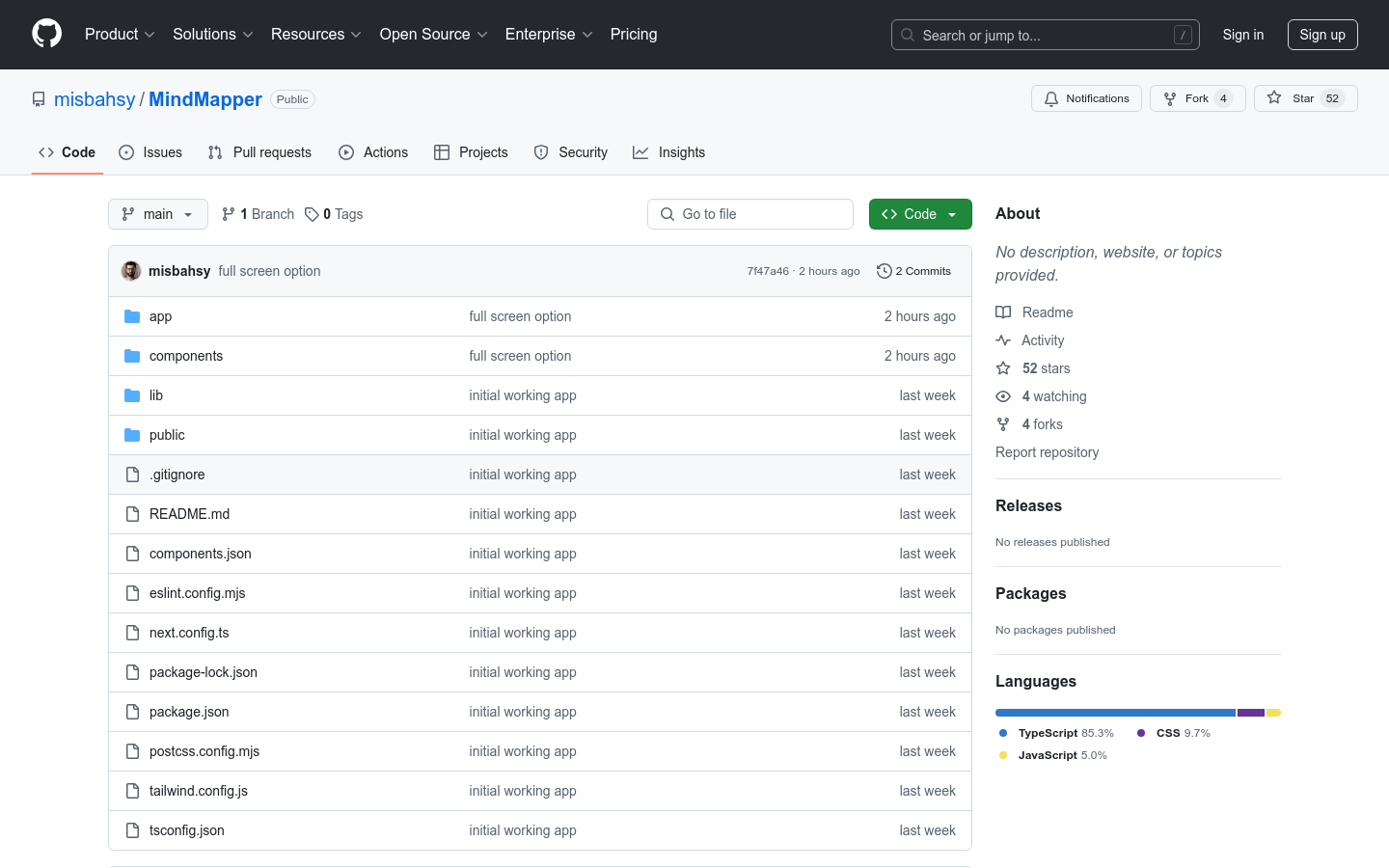
Task: Switch to the Pull requests tab
Action: coord(259,152)
